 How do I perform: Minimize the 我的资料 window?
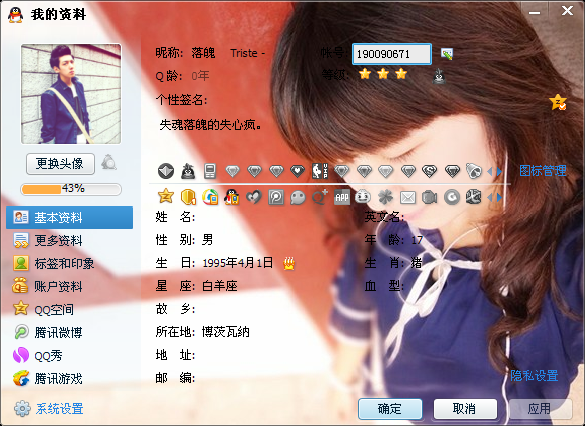(x=534, y=12)
